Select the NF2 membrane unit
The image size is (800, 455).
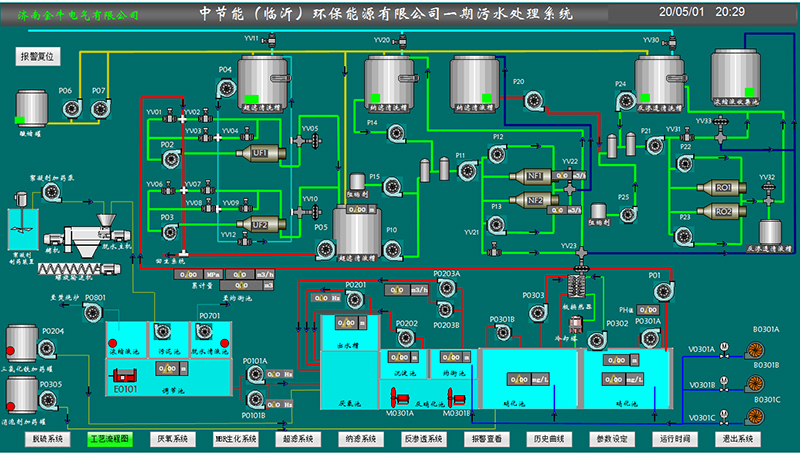533,200
